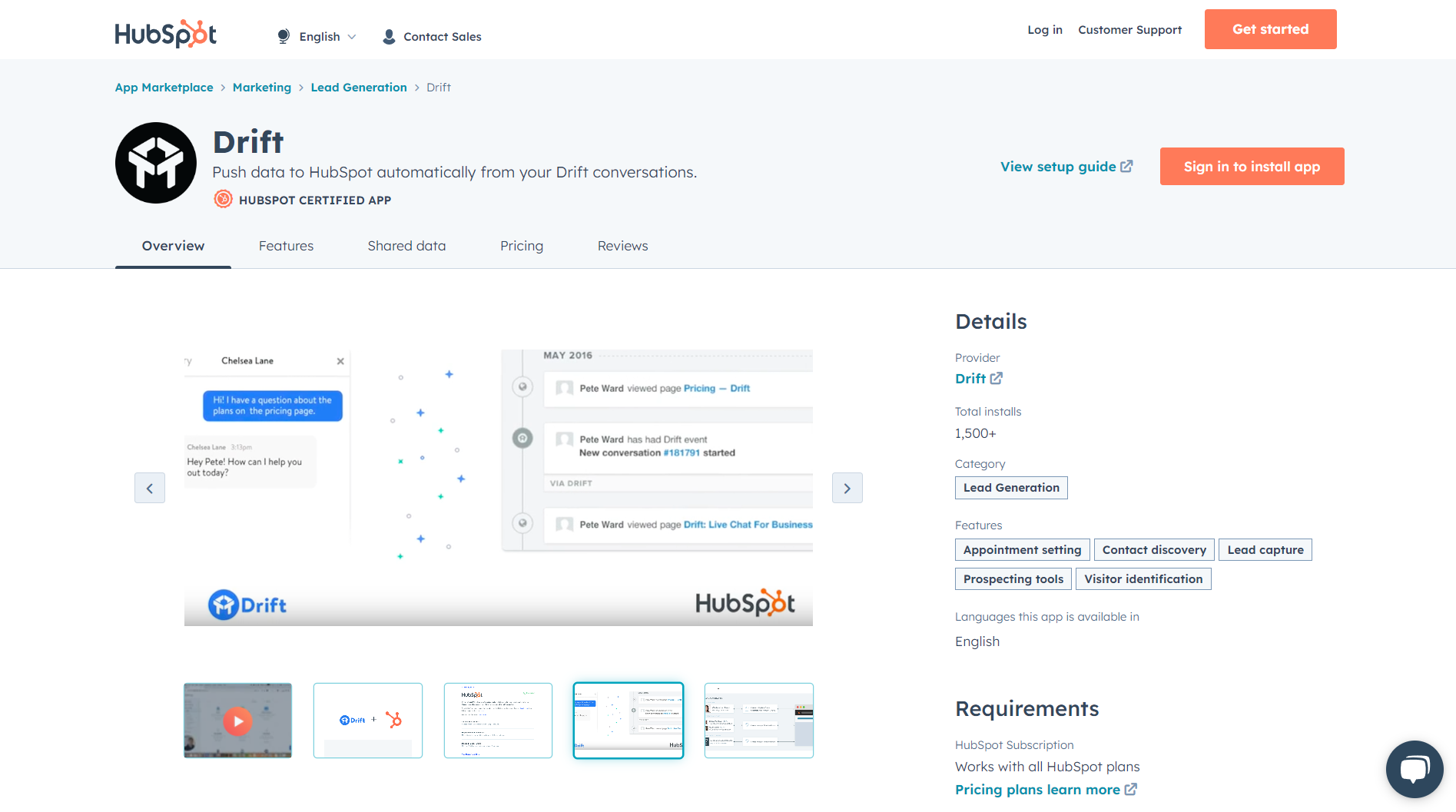Click the Lead capture feature tag

click(x=1265, y=550)
